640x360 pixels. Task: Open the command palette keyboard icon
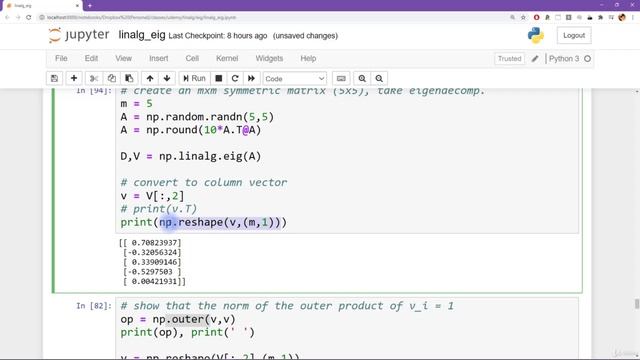point(341,78)
